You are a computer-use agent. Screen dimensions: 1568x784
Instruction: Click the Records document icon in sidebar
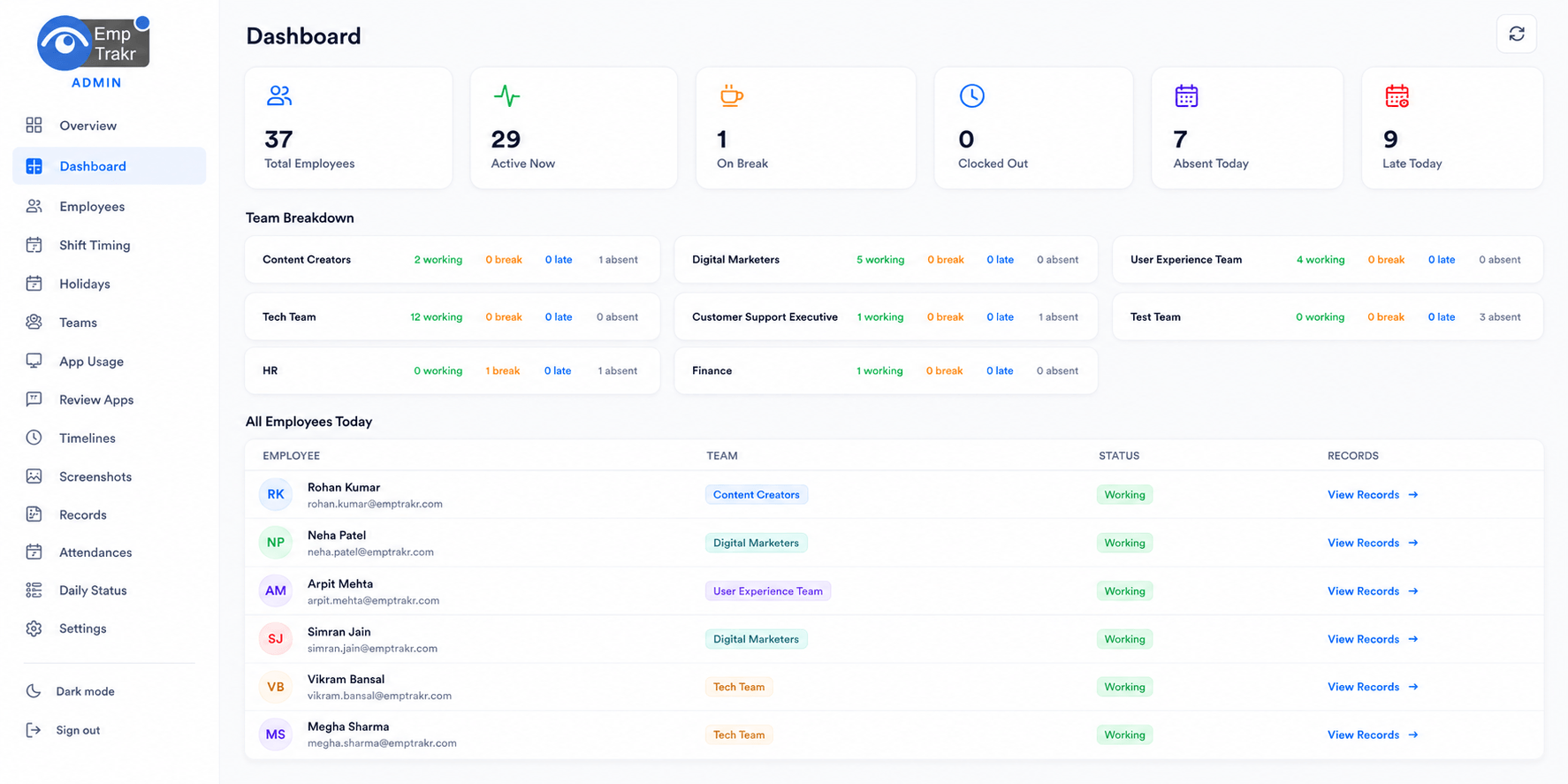(34, 514)
